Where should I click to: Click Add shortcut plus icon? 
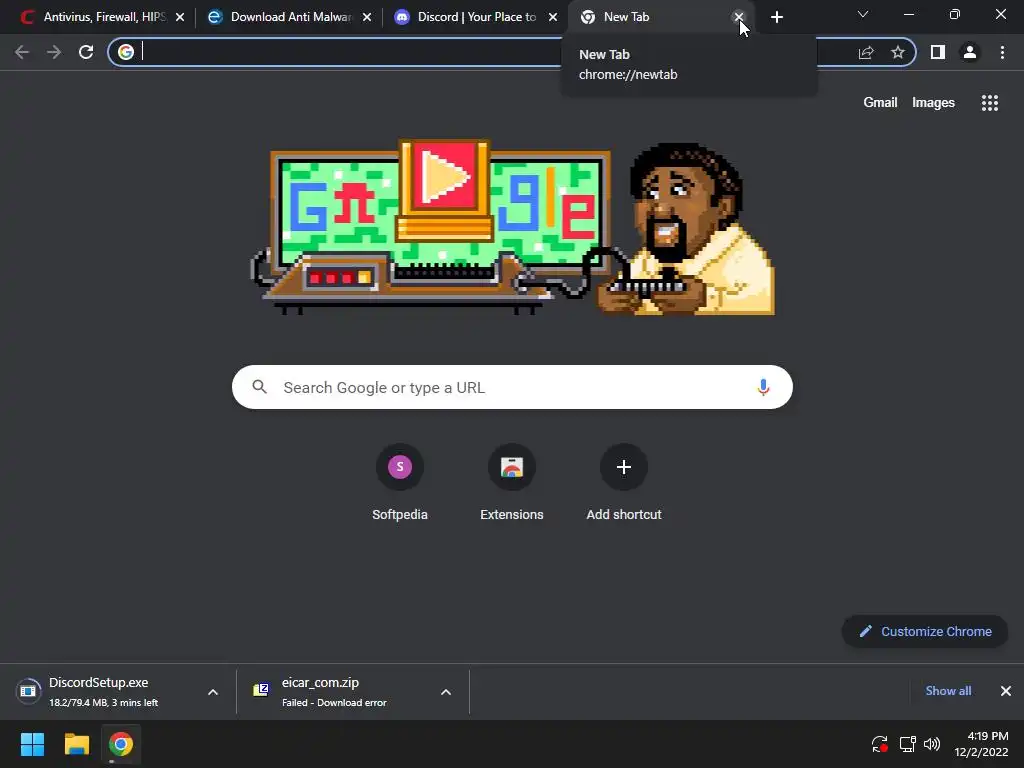point(624,467)
